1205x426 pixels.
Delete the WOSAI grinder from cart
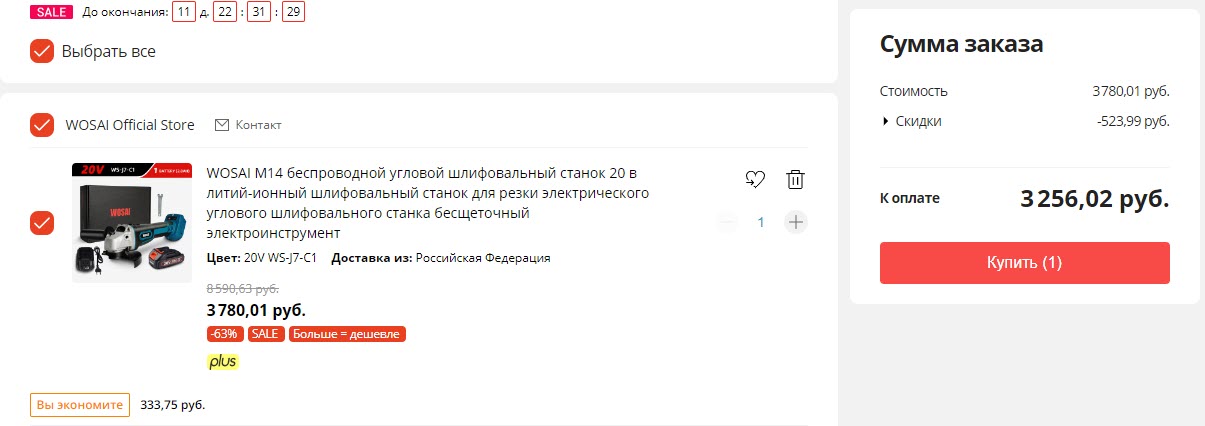point(795,180)
